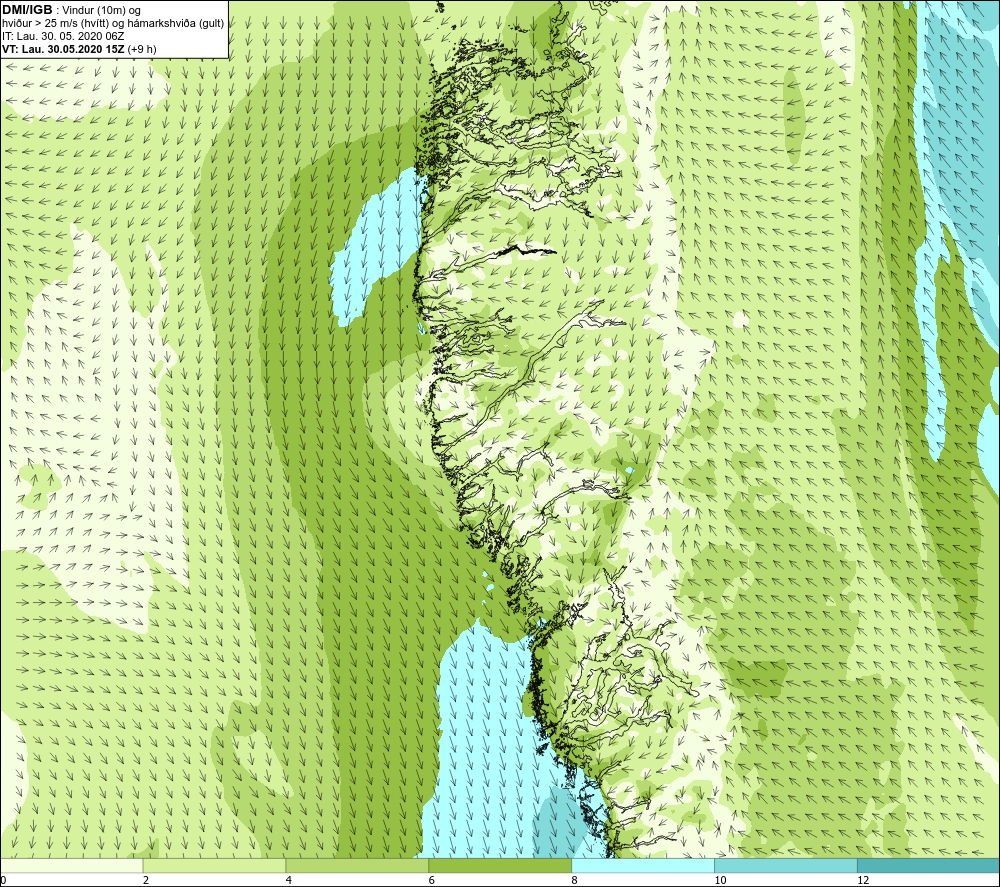This screenshot has height=887, width=1000.
Task: Click the scale label '2'
Action: point(146,881)
